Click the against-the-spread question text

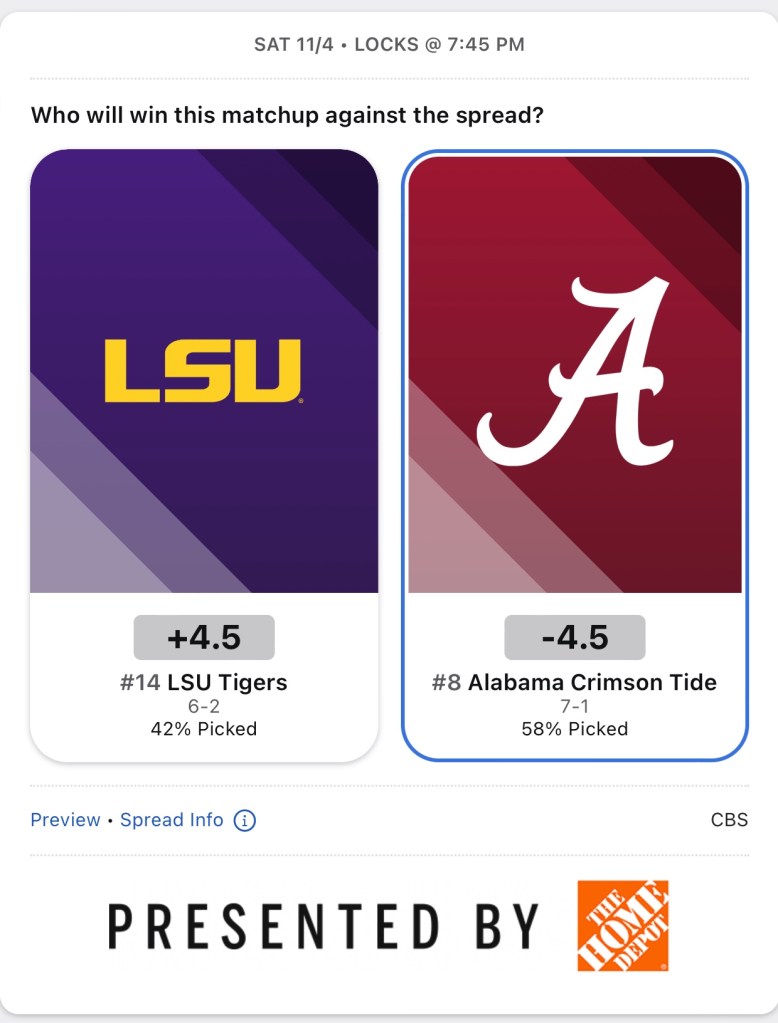coord(287,115)
